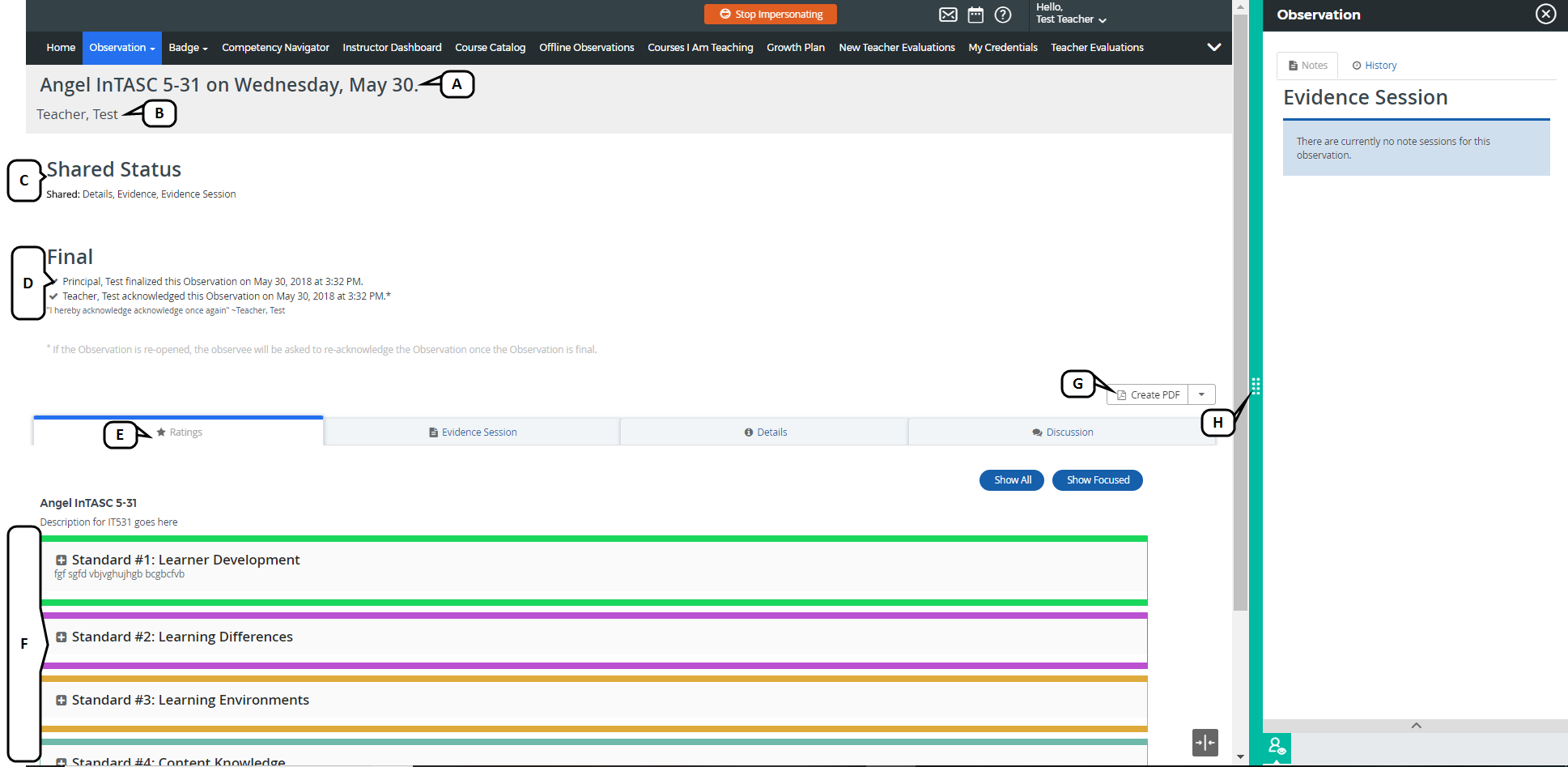Screen dimensions: 1568x767
Task: Expand the navigation bar overflow chevron
Action: [x=1213, y=47]
